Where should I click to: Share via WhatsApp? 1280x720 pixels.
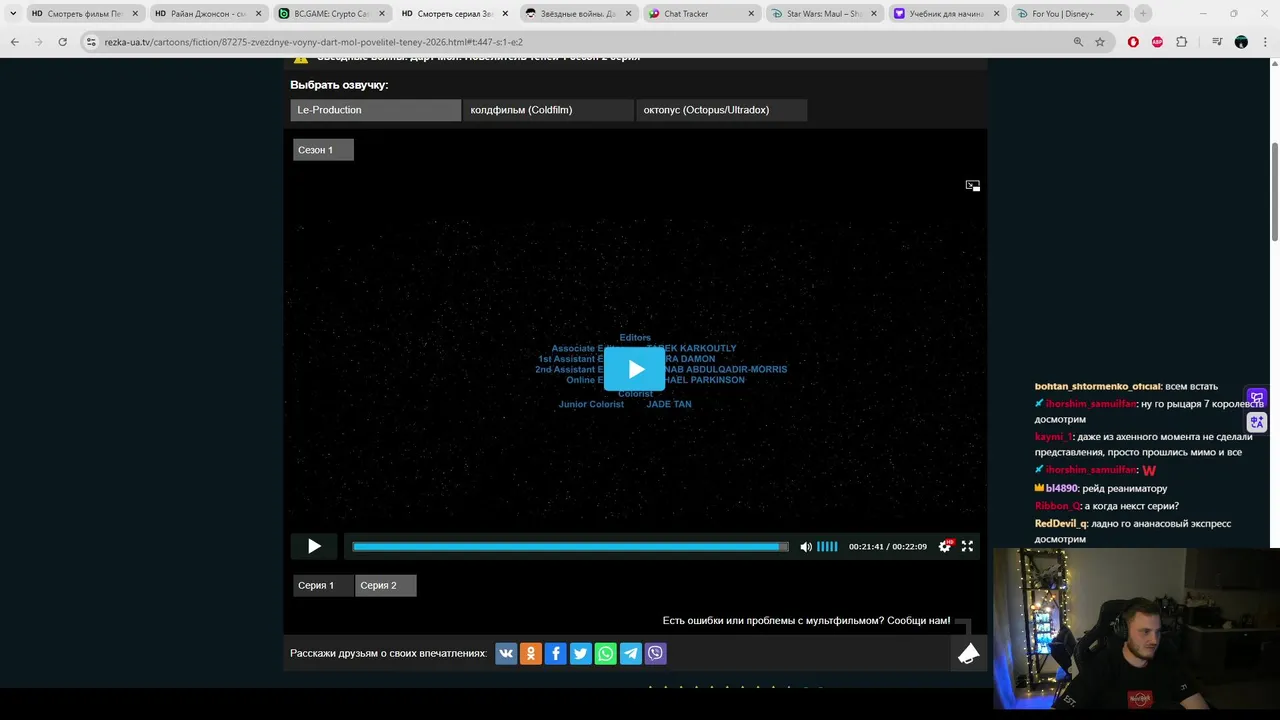(606, 653)
